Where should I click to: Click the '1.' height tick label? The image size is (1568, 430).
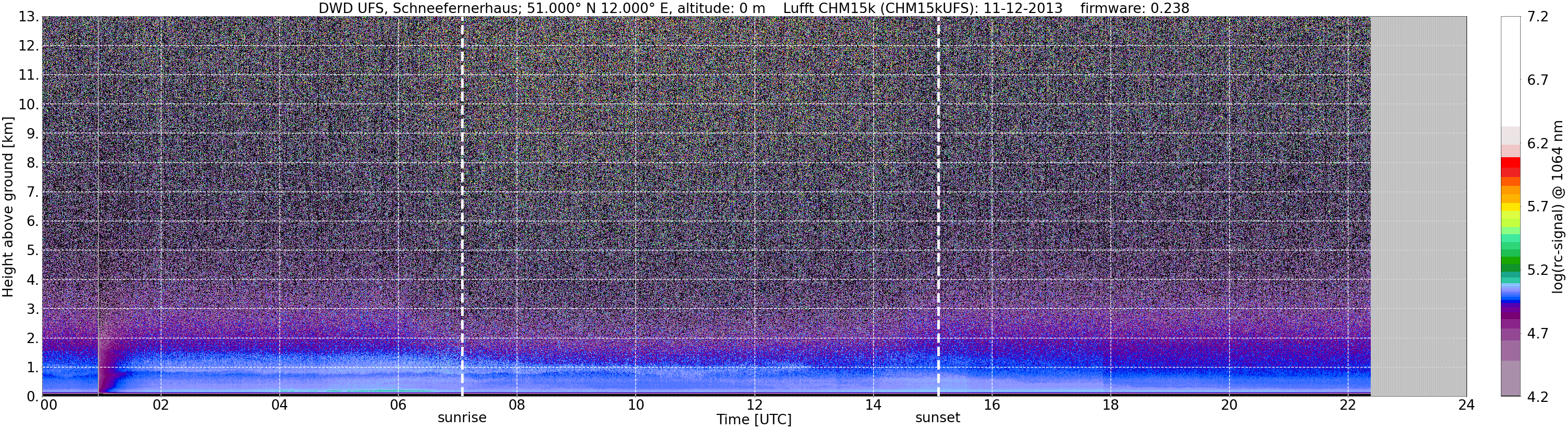coord(33,368)
